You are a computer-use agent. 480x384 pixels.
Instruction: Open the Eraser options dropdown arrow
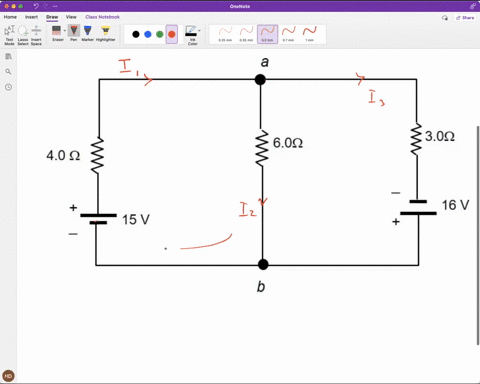coord(65,31)
